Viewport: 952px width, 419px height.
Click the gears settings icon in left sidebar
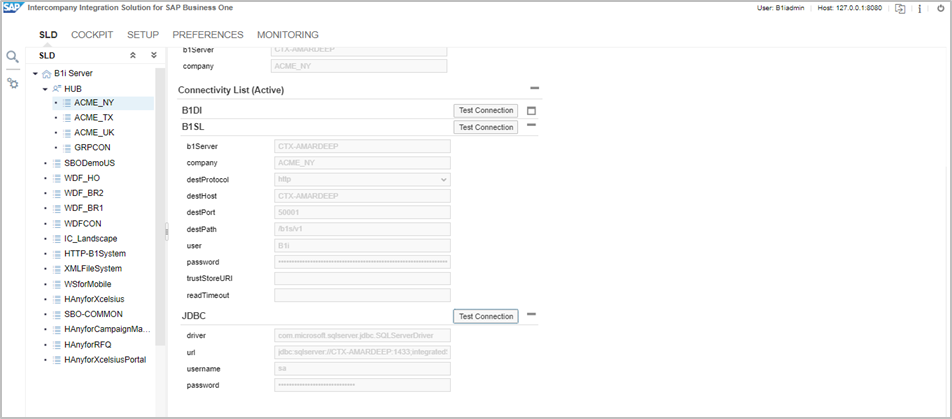pos(13,83)
